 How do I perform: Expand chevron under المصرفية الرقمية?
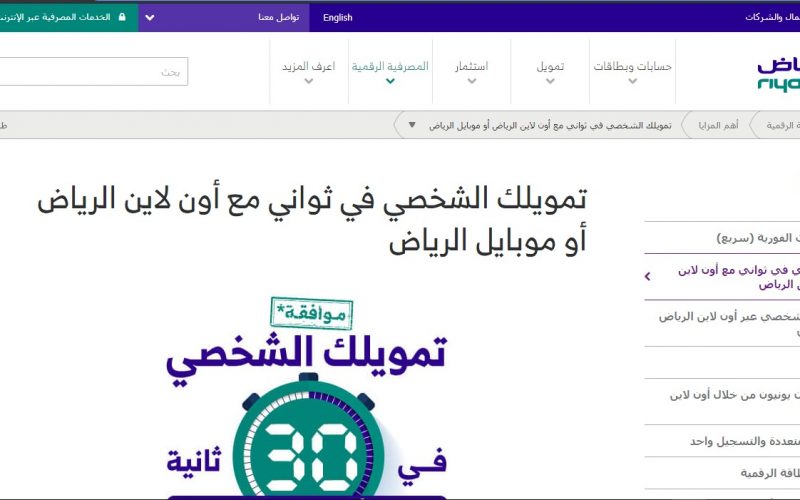coord(390,81)
